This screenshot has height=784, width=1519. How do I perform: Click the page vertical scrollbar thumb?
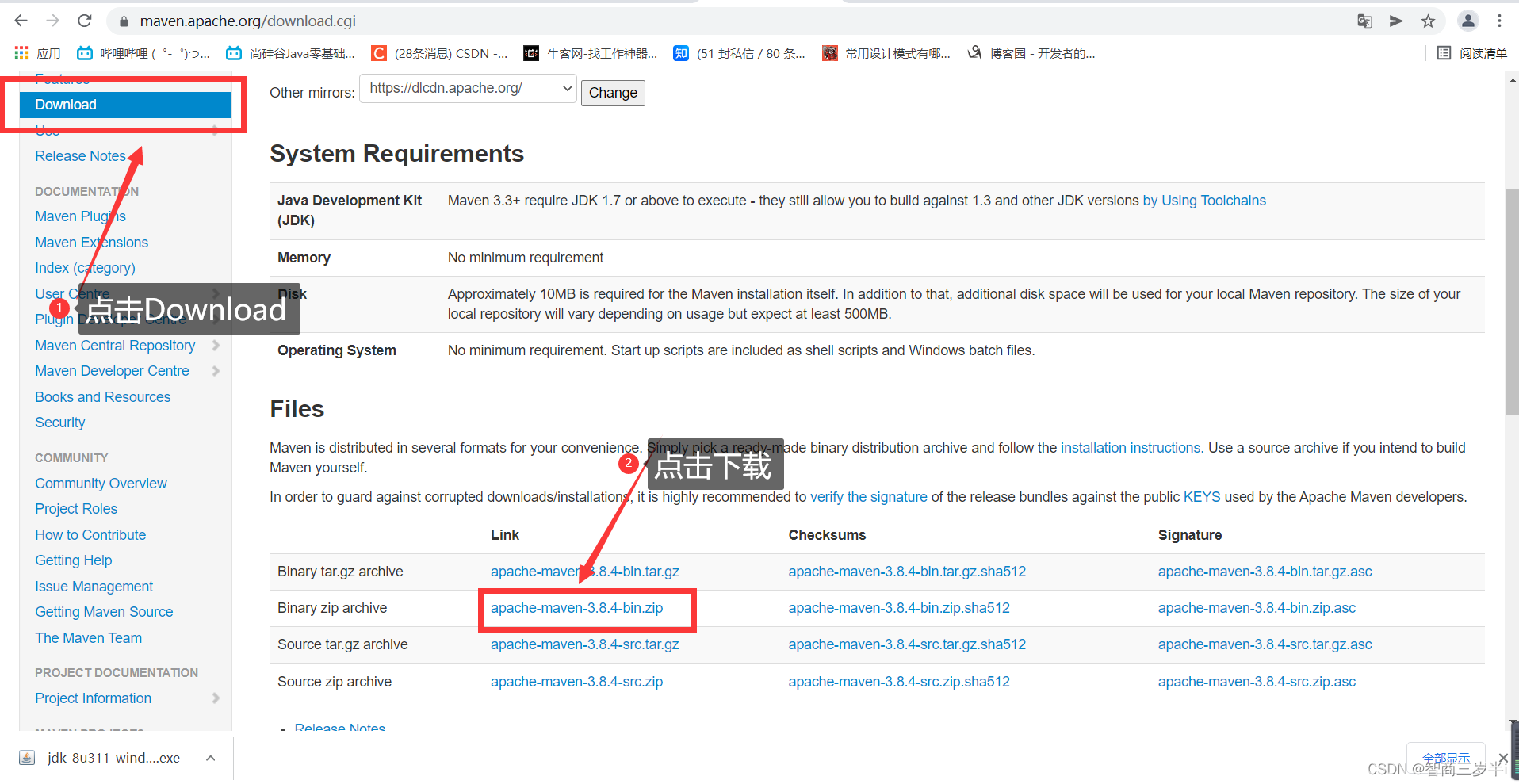1512,301
